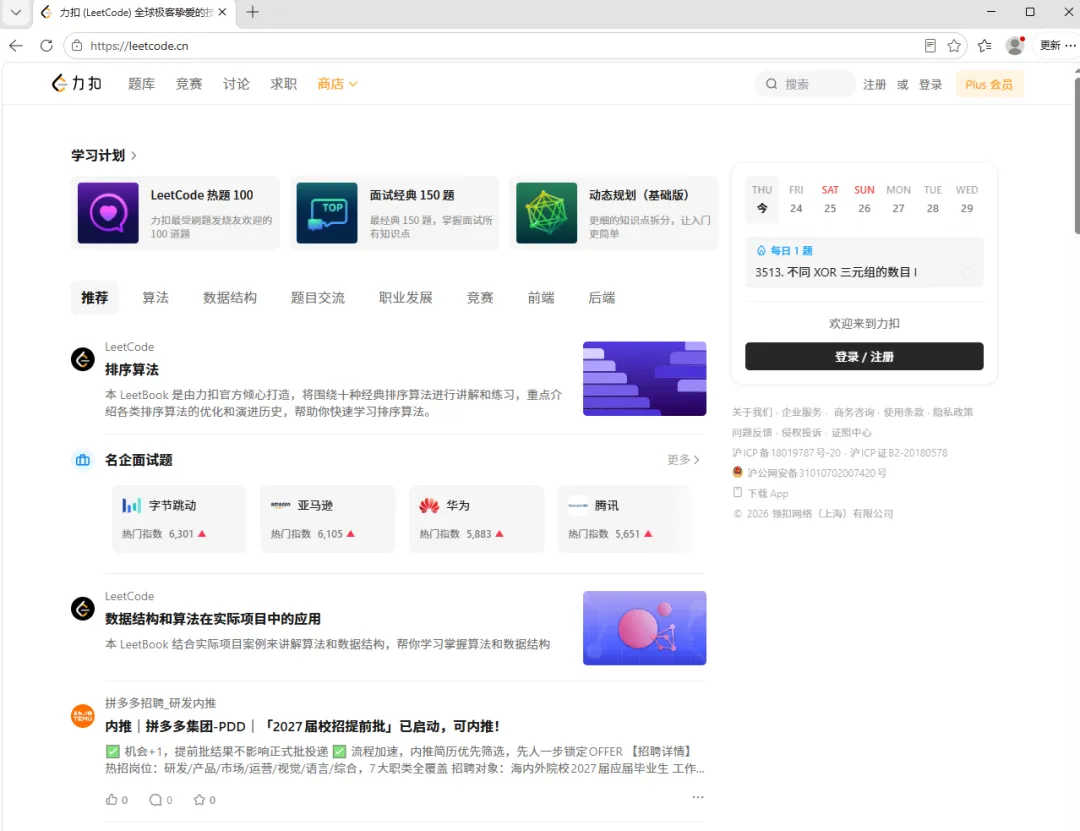Open the tab search chevron at top left

coord(16,12)
